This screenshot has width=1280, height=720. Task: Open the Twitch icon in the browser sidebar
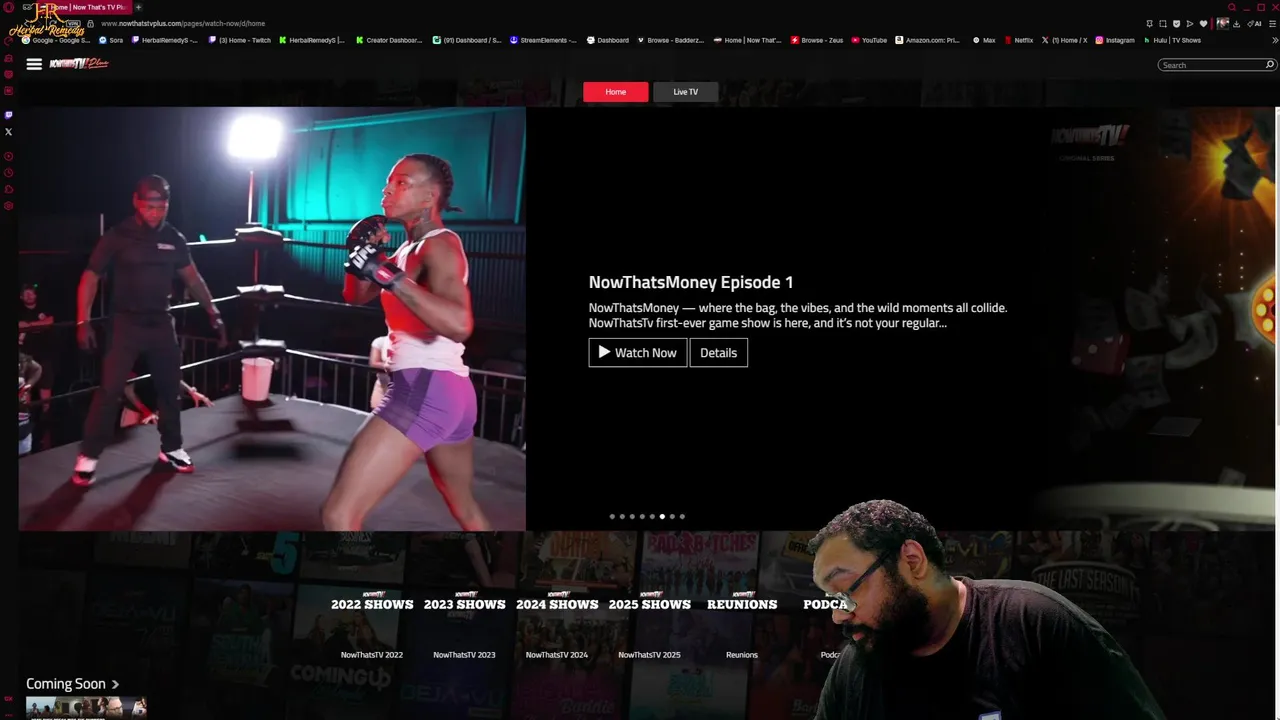coord(9,115)
